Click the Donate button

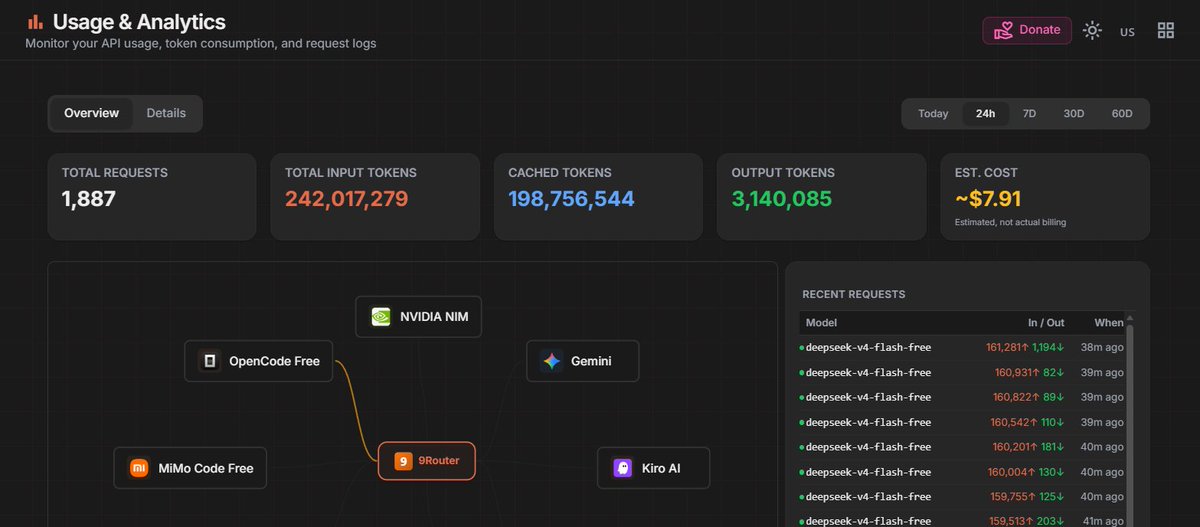click(x=1027, y=31)
